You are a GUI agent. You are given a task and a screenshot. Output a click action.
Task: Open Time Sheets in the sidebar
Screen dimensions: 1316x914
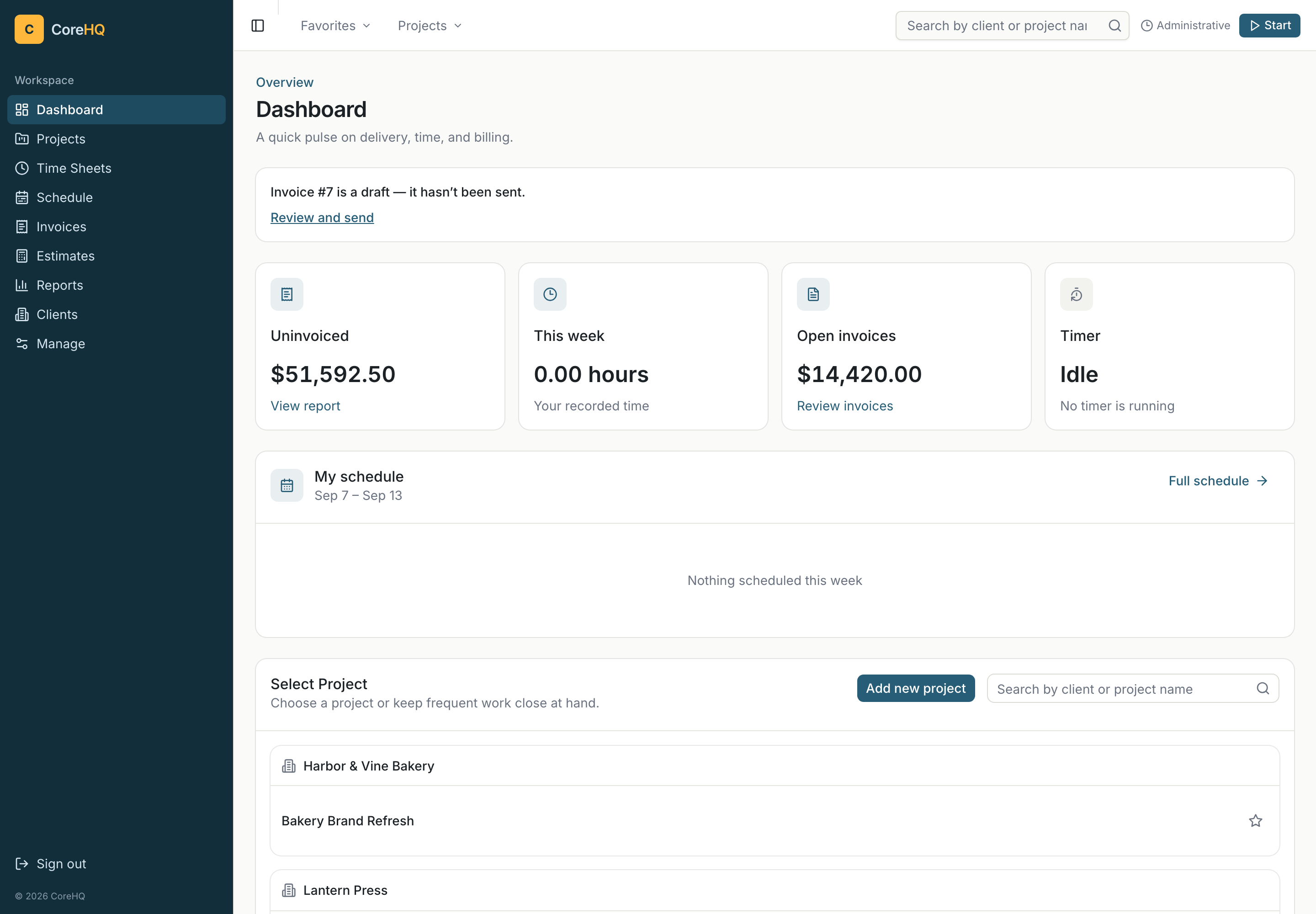click(x=116, y=168)
